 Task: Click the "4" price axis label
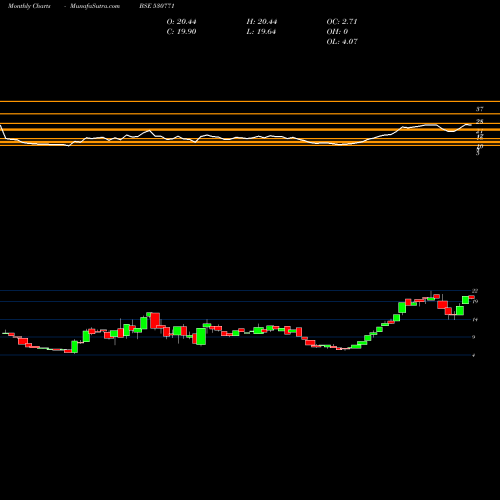tap(474, 355)
